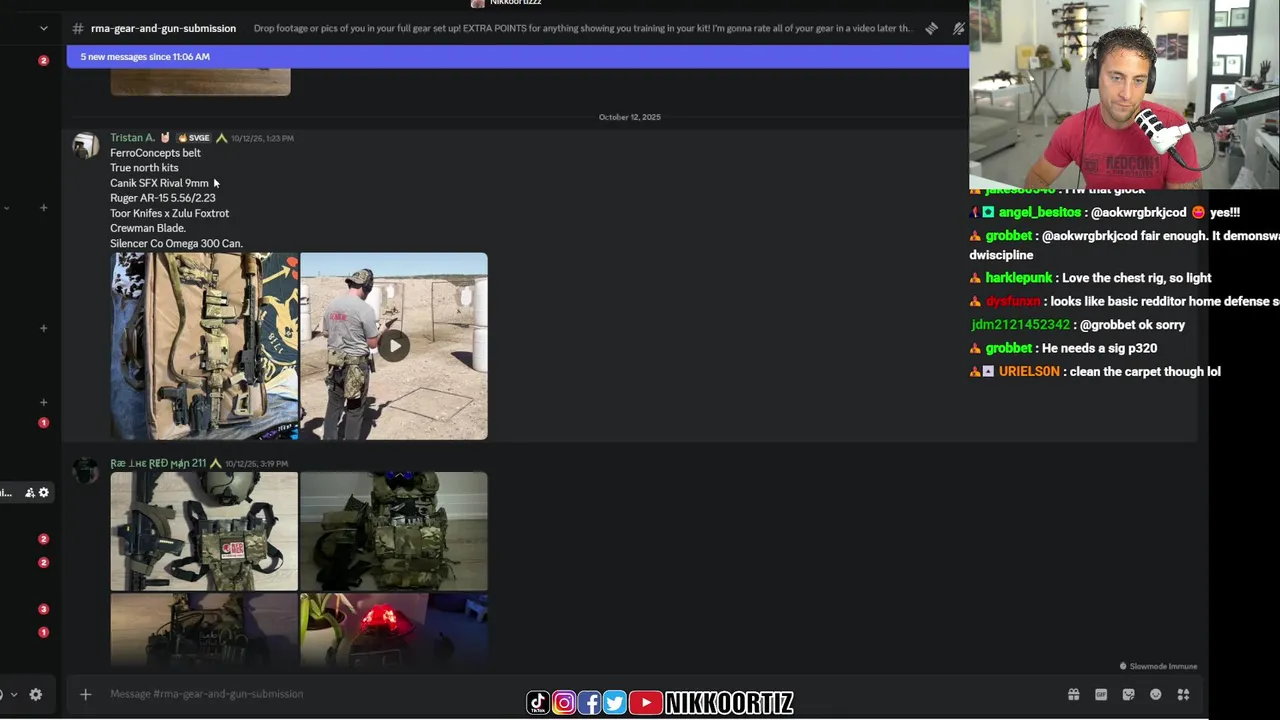The image size is (1280, 720).
Task: Click URIELS0N username in stream chat
Action: coord(1029,372)
